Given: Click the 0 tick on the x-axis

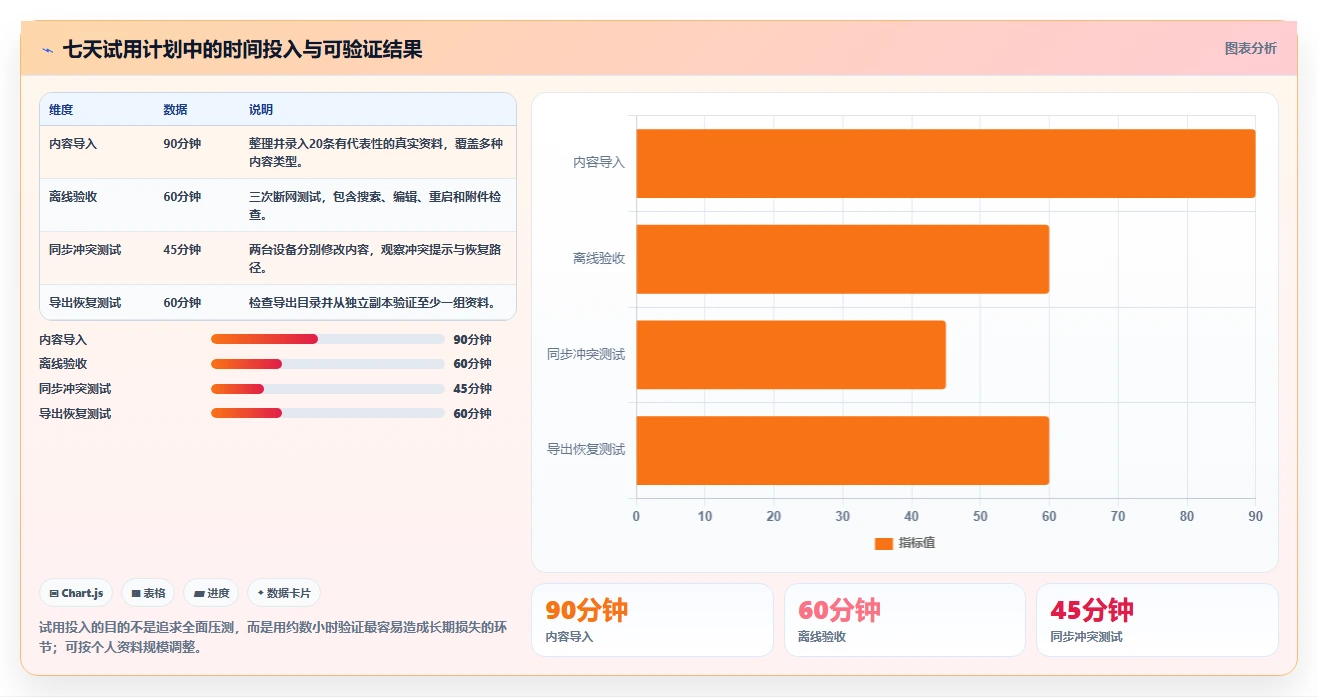Looking at the screenshot, I should pyautogui.click(x=636, y=517).
